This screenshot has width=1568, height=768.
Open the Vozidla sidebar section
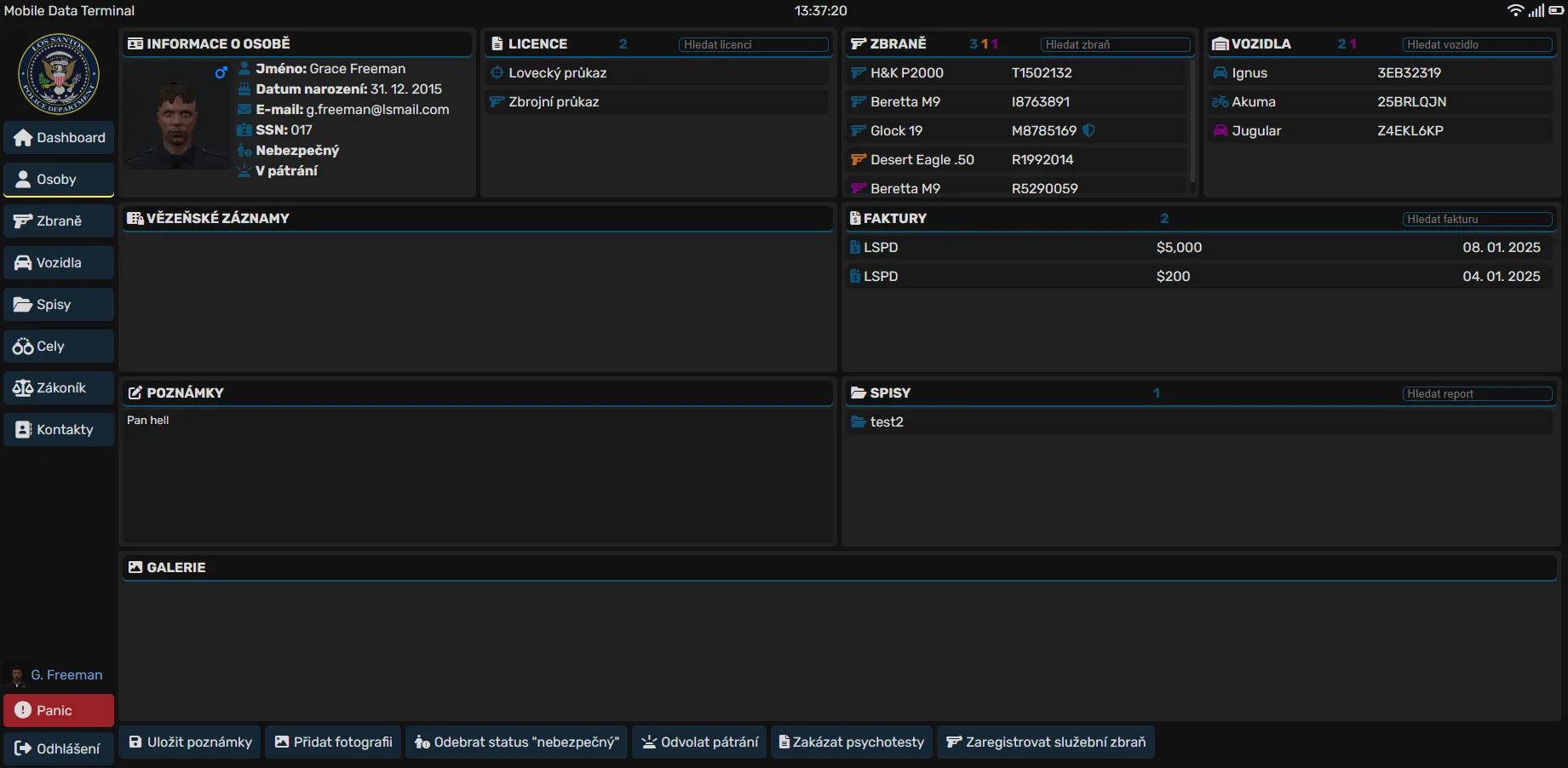click(59, 263)
